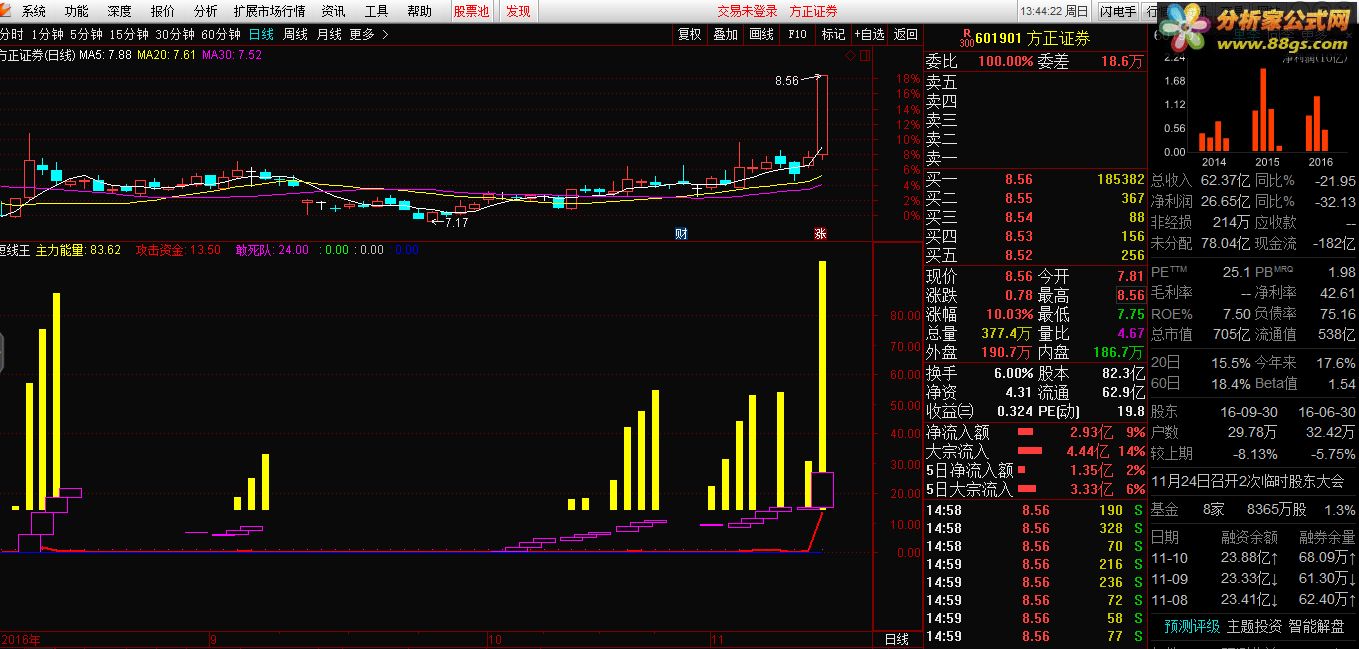Click the 攻击资金: 13.50 indicator label
The image size is (1359, 649).
coord(178,249)
